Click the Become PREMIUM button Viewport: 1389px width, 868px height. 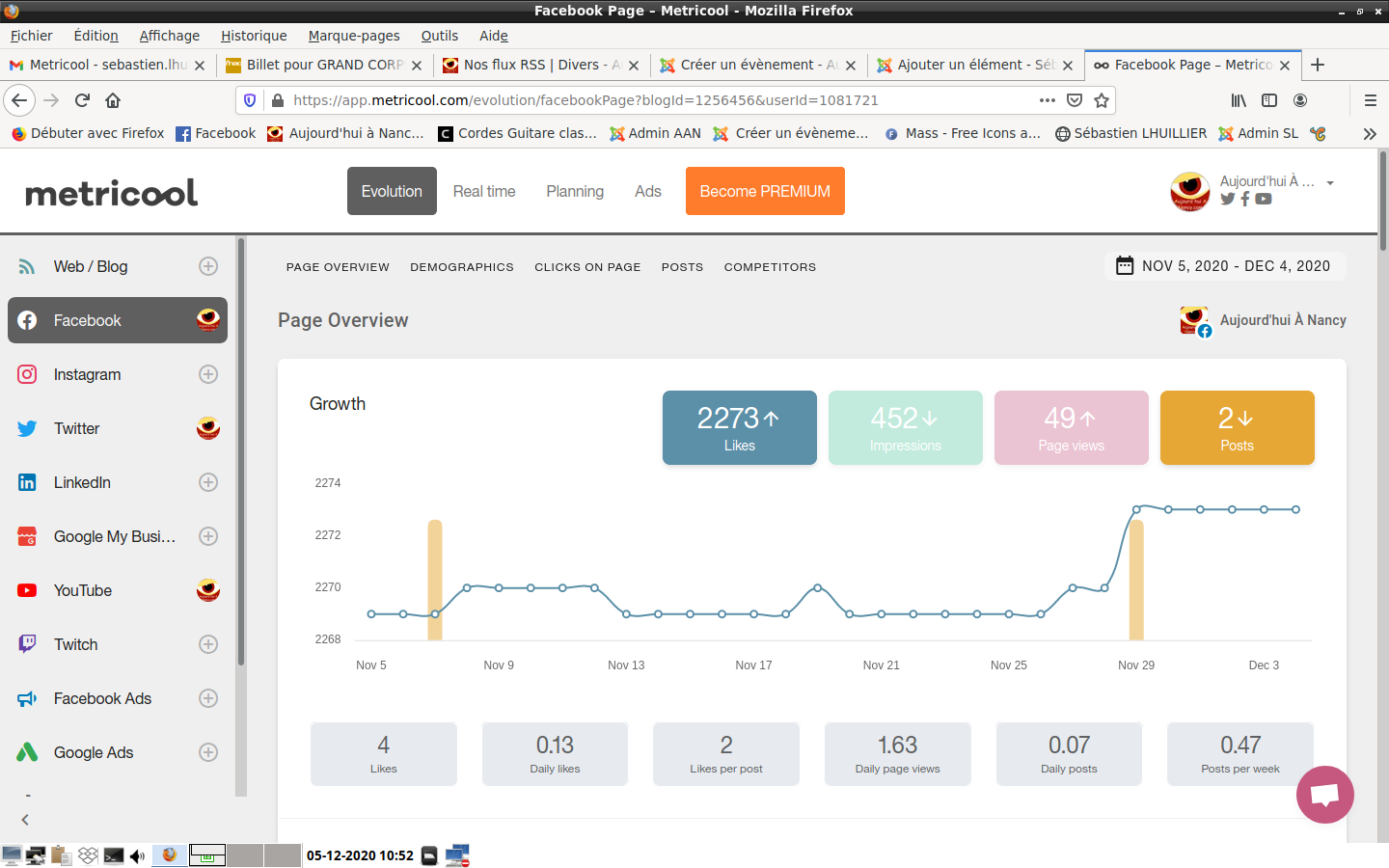point(765,191)
